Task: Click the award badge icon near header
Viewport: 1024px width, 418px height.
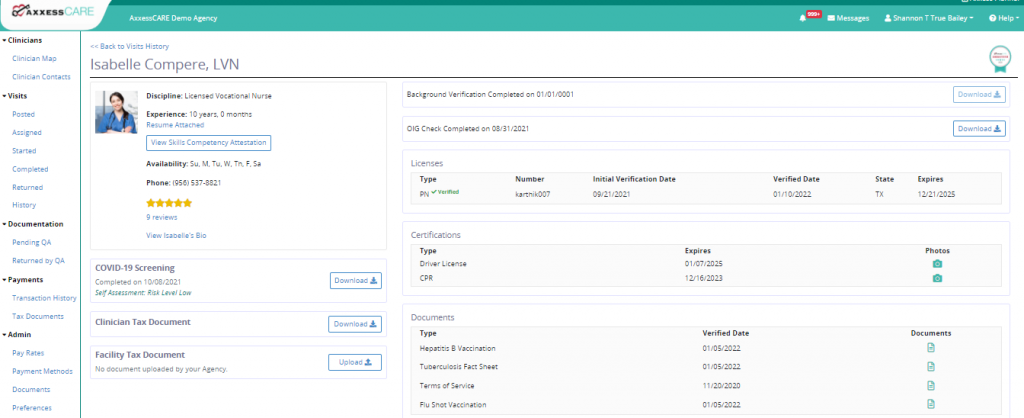Action: tap(999, 59)
